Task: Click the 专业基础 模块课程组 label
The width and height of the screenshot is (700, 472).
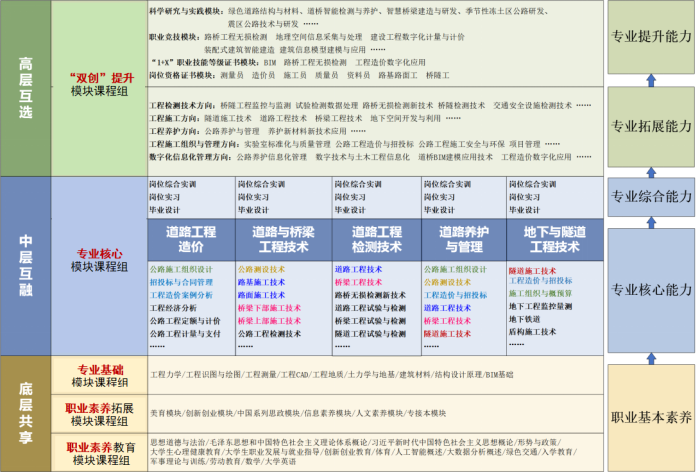Action: point(99,375)
